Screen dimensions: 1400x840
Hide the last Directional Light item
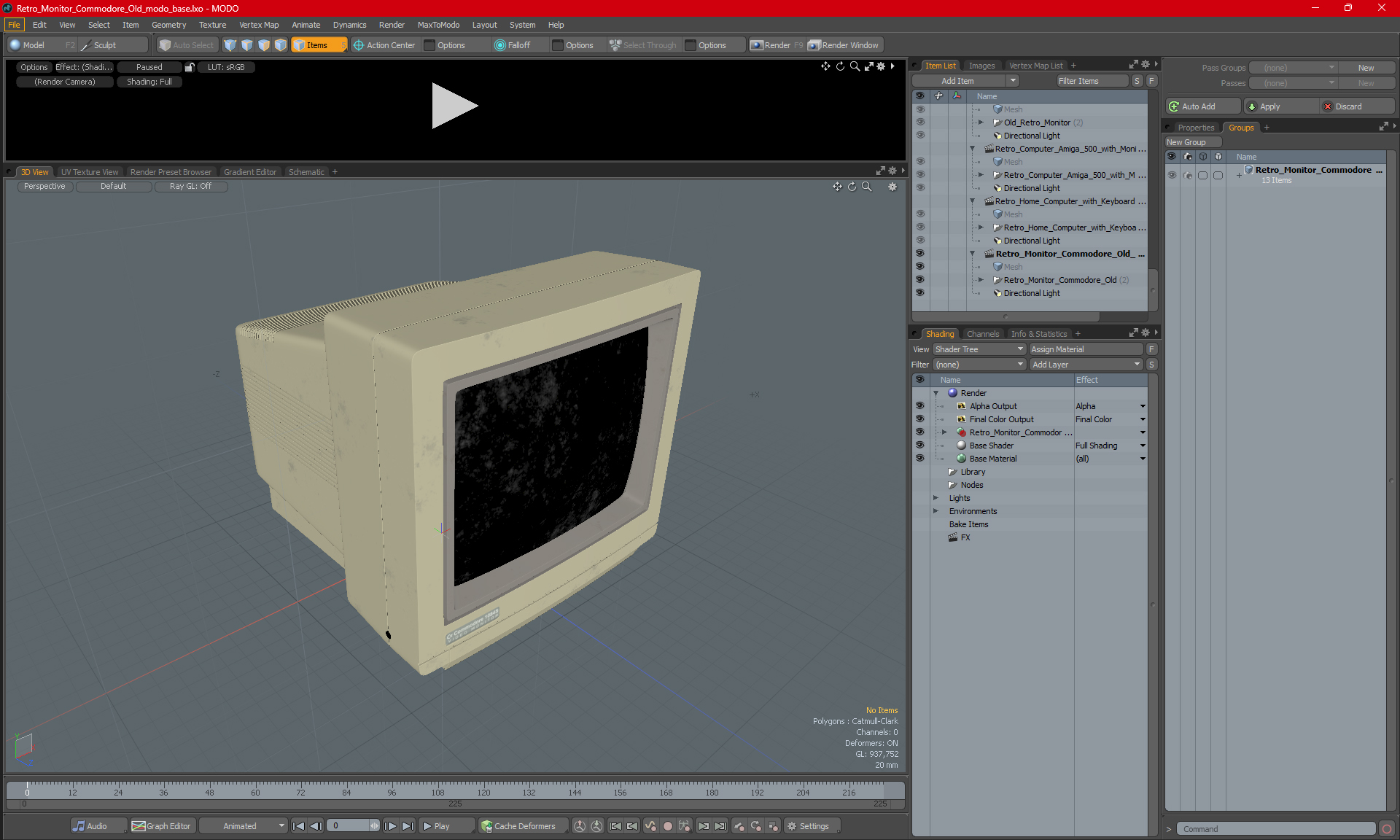919,293
